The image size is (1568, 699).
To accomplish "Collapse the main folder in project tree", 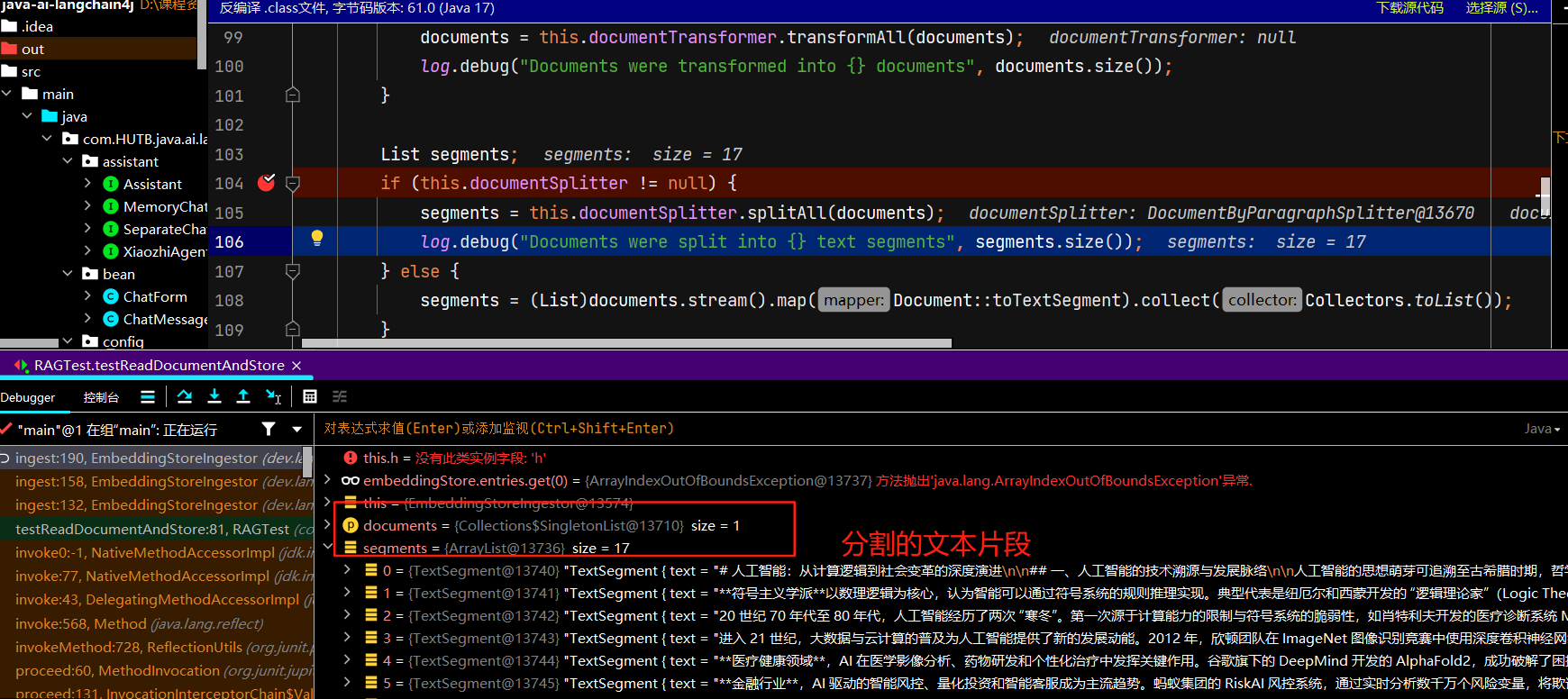I will click(7, 94).
